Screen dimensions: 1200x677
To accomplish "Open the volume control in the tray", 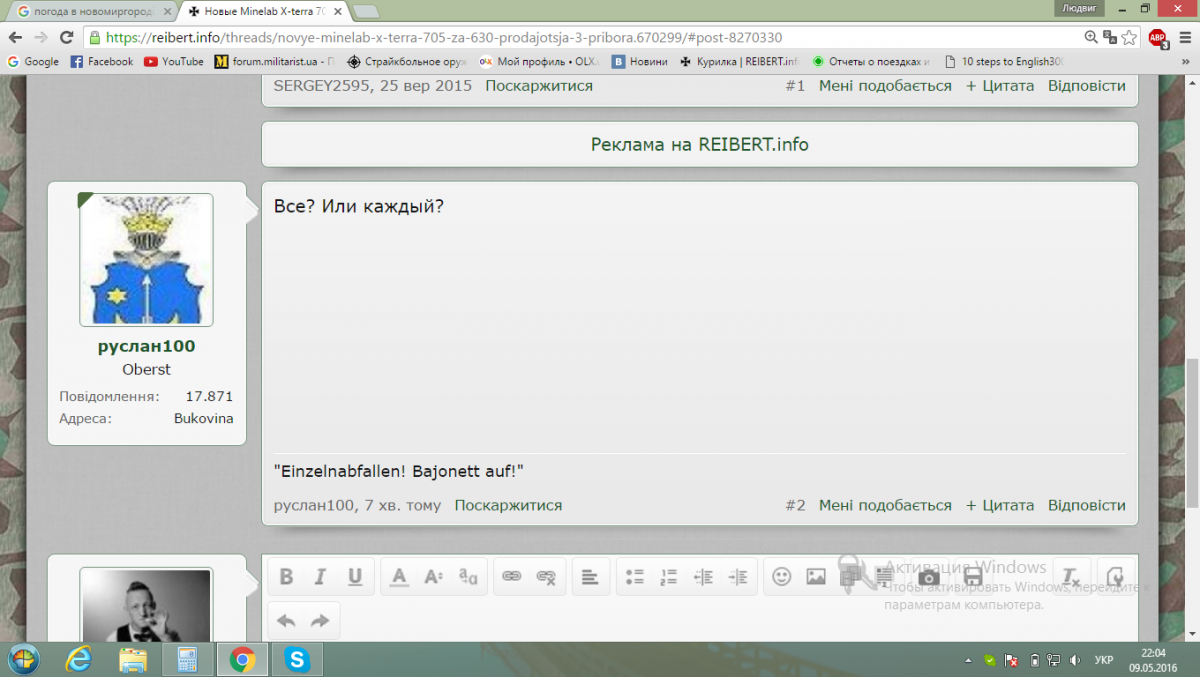I will [1076, 660].
